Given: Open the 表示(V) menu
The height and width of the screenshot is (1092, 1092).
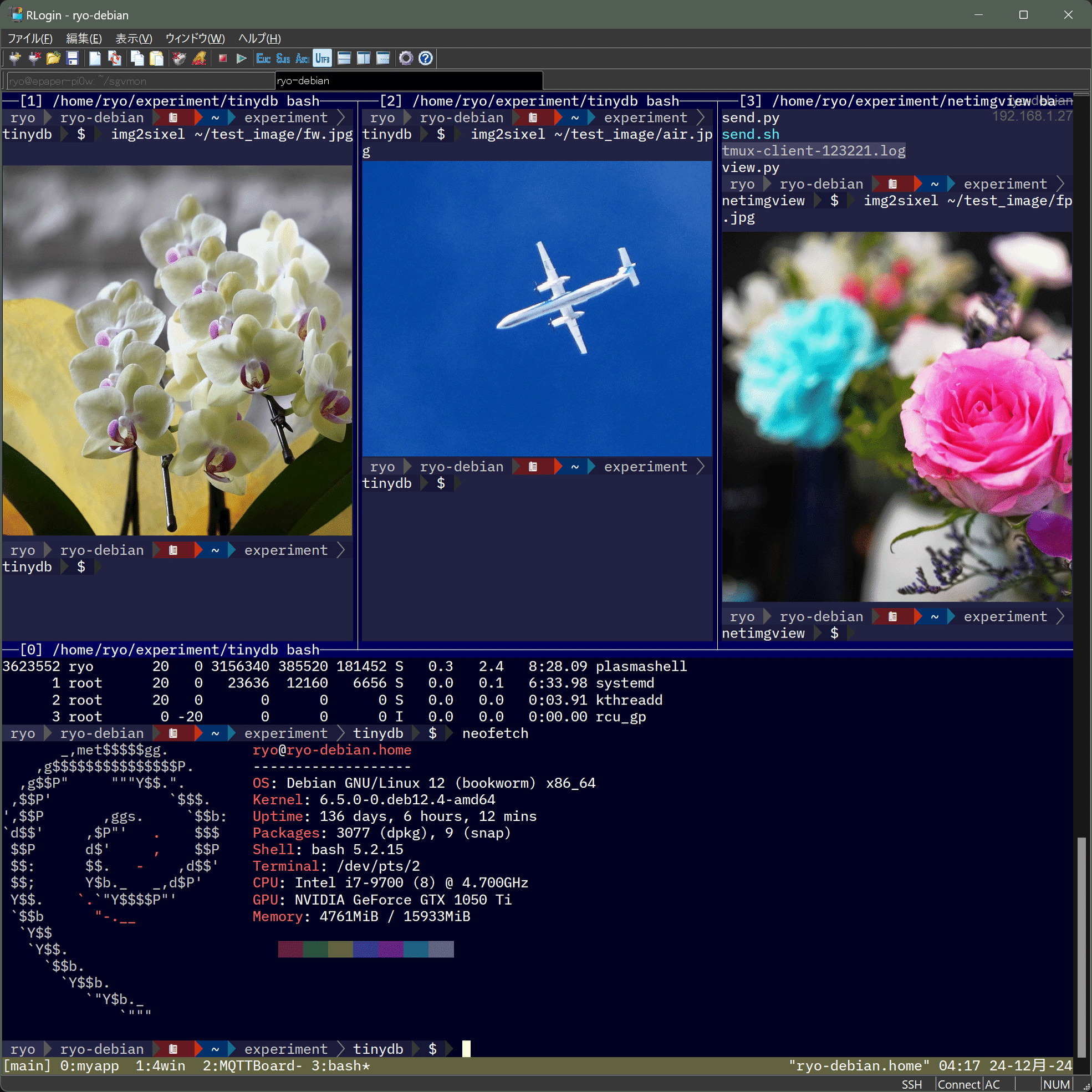Looking at the screenshot, I should pos(134,38).
